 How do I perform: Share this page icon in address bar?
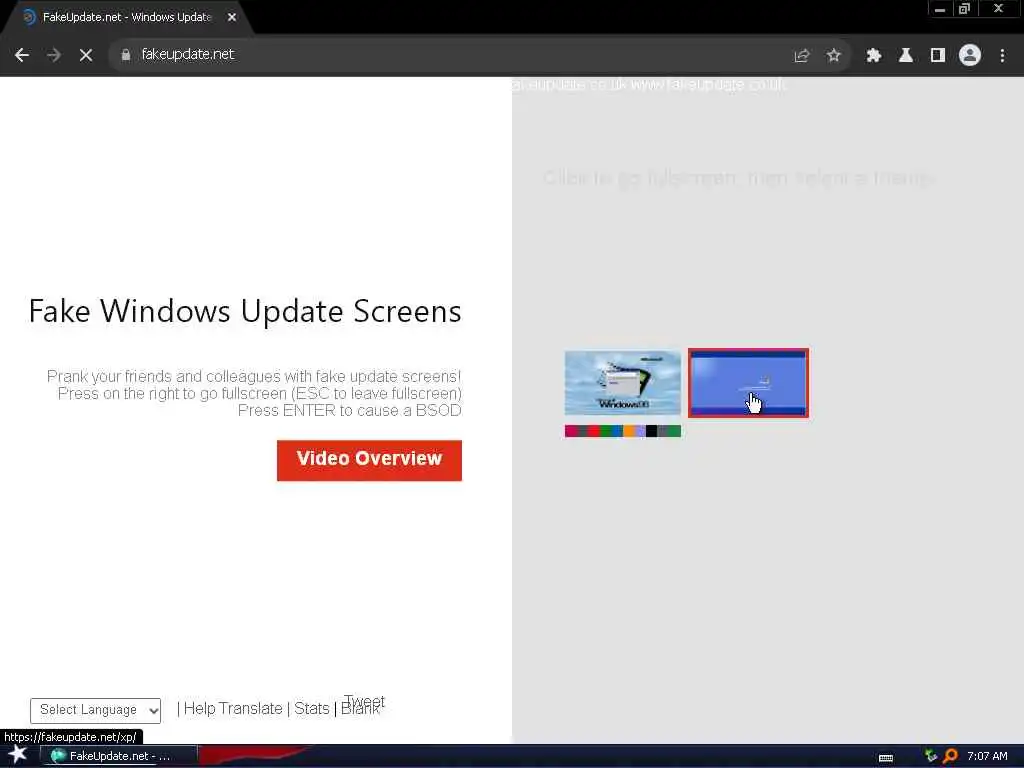click(802, 56)
